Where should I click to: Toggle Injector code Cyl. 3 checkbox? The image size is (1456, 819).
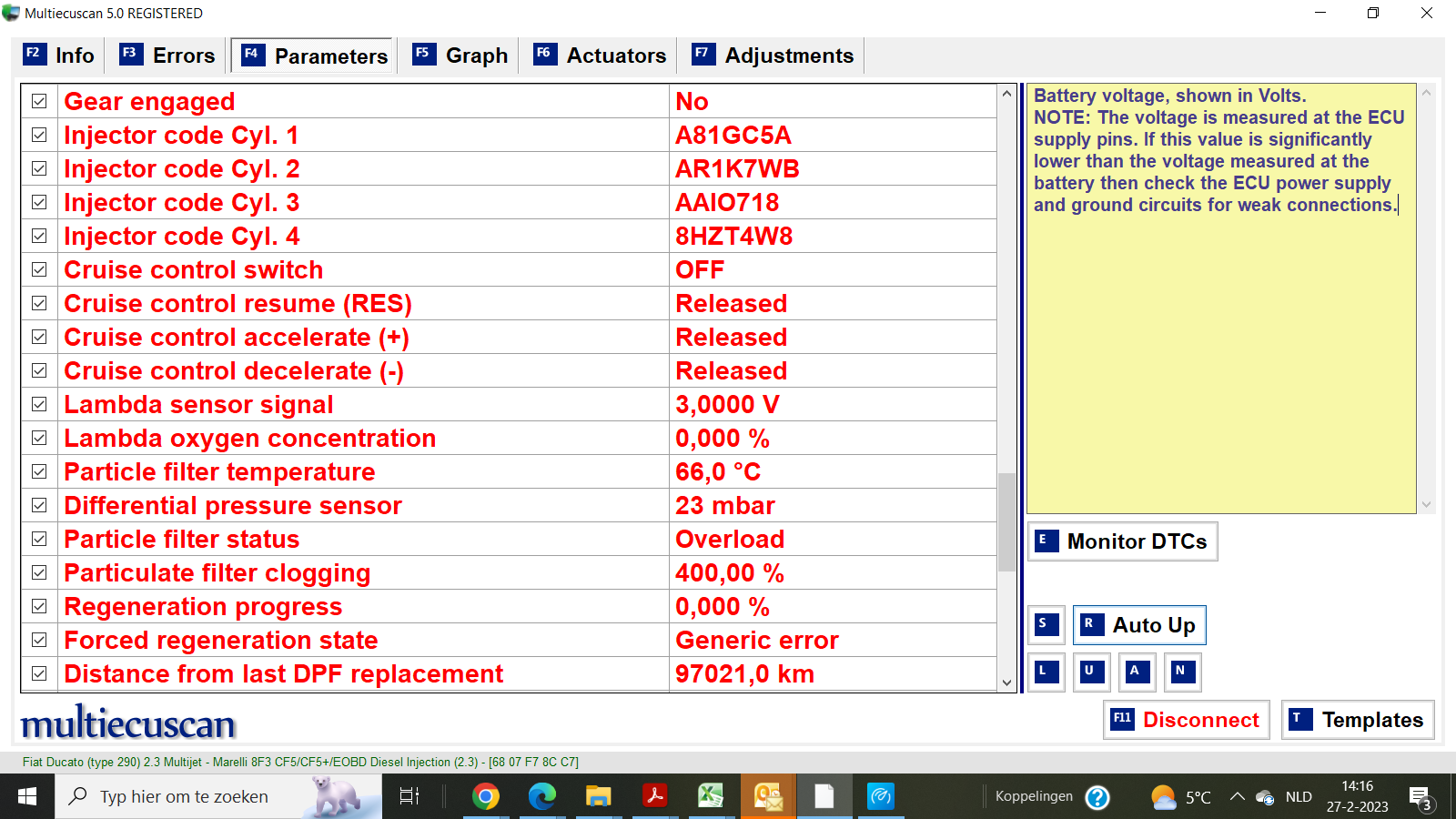39,202
